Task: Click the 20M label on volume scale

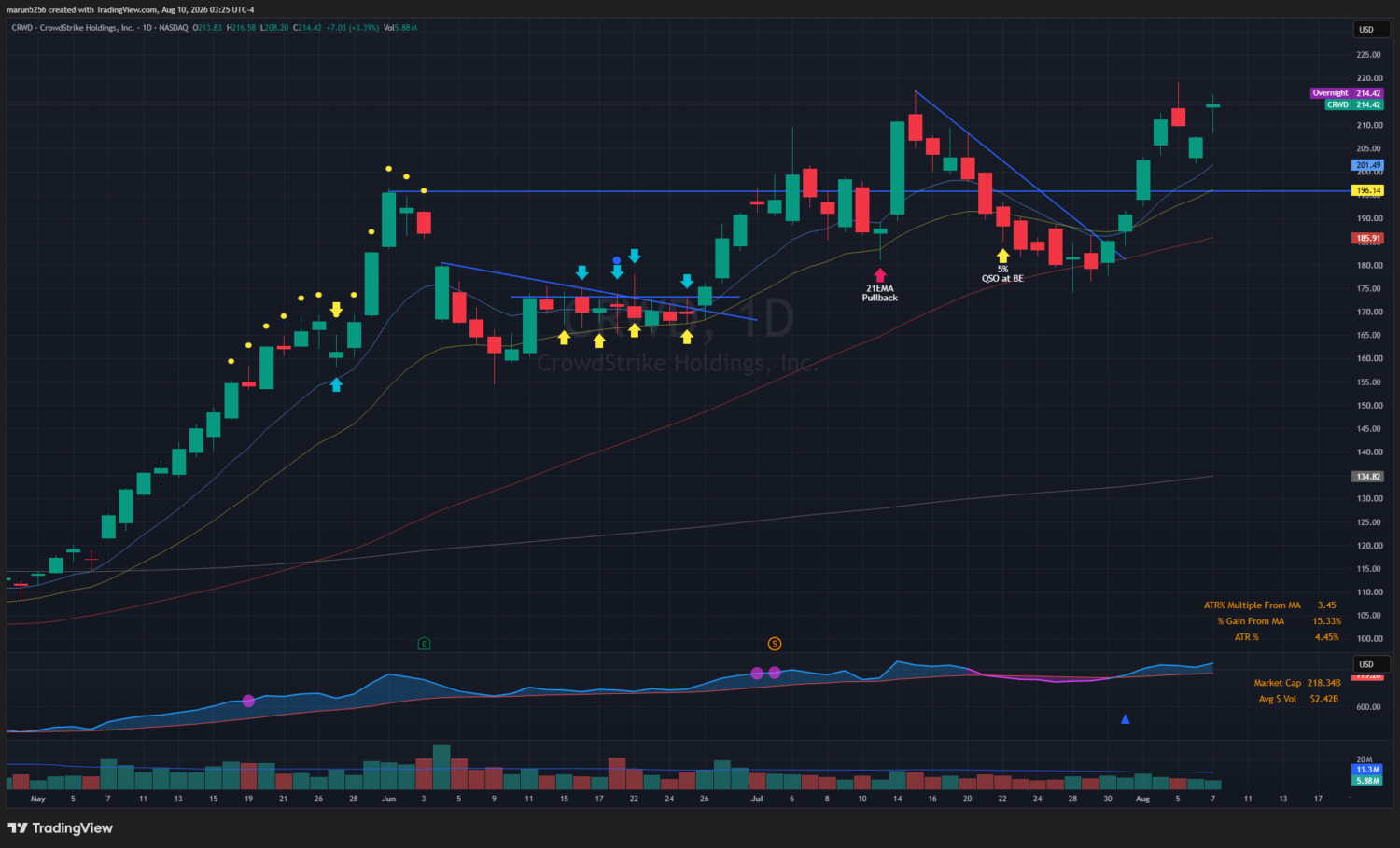Action: click(1365, 759)
